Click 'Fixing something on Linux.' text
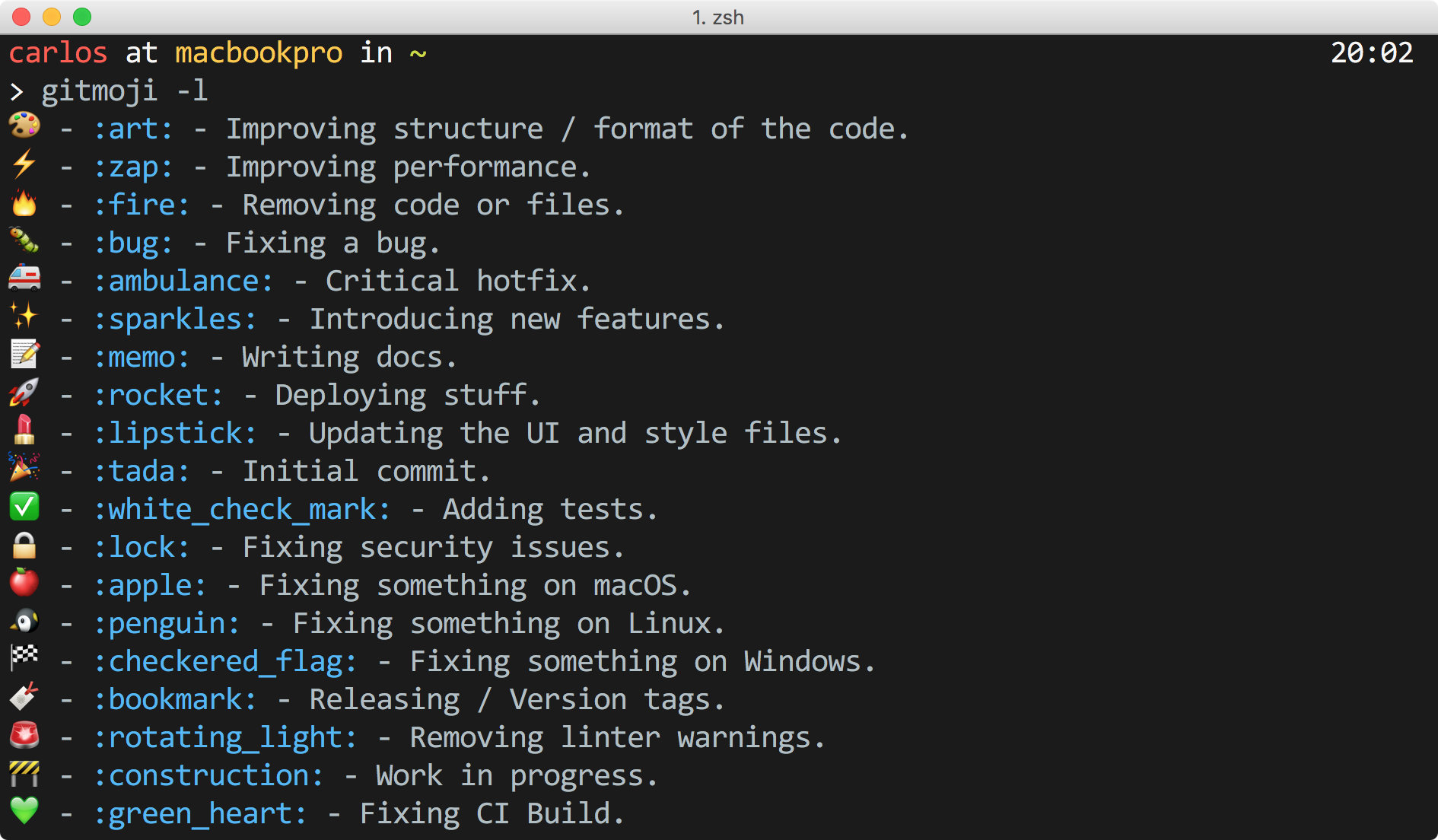 [x=509, y=623]
